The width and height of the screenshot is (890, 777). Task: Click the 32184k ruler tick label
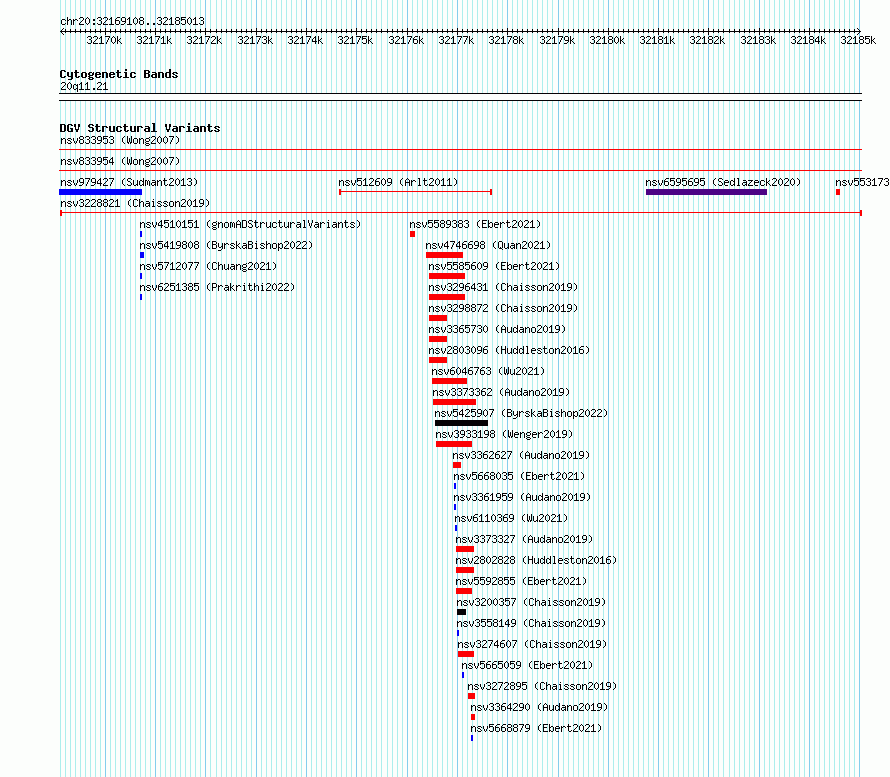pos(808,40)
